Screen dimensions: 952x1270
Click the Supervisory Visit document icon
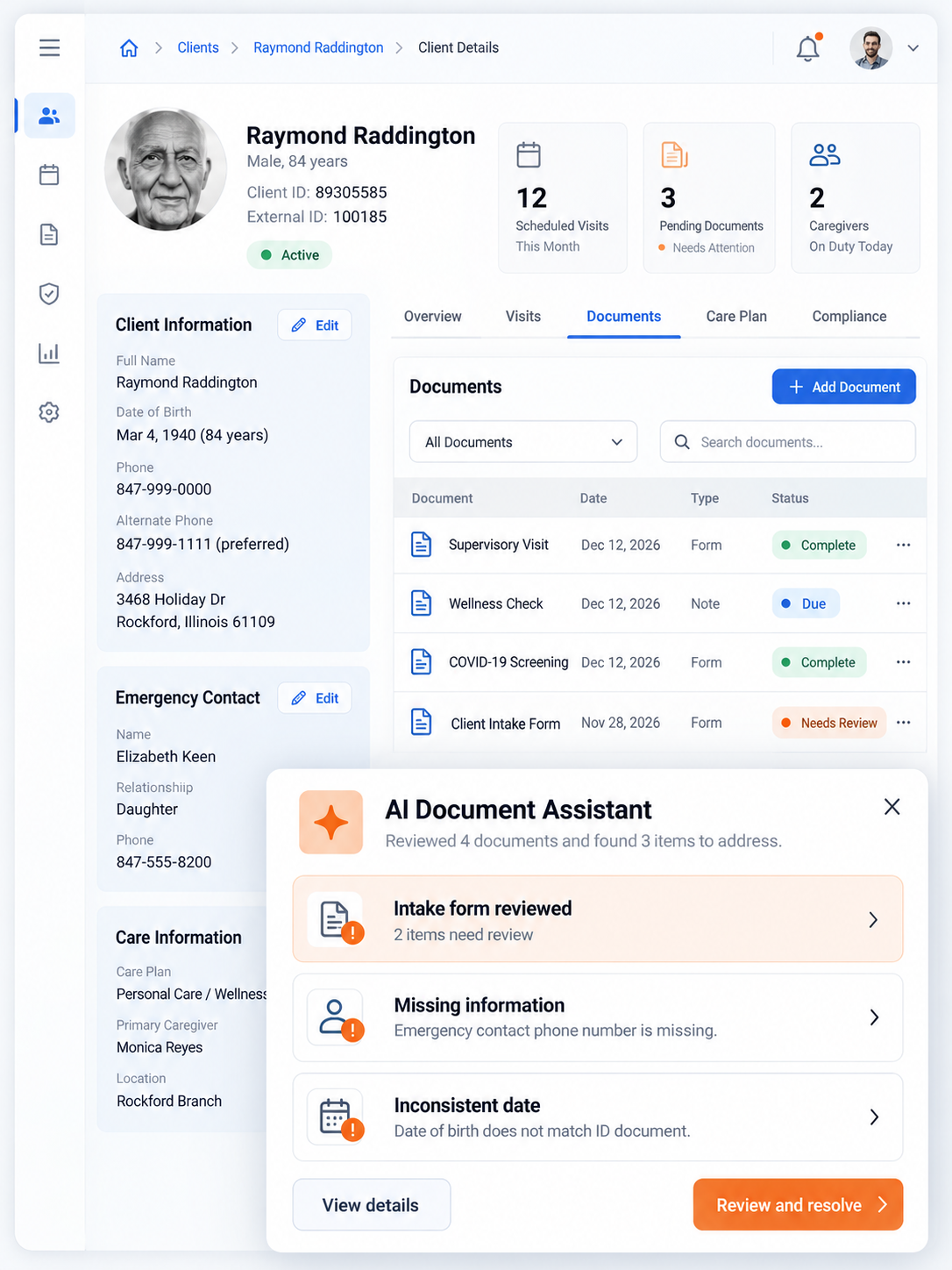tap(422, 545)
